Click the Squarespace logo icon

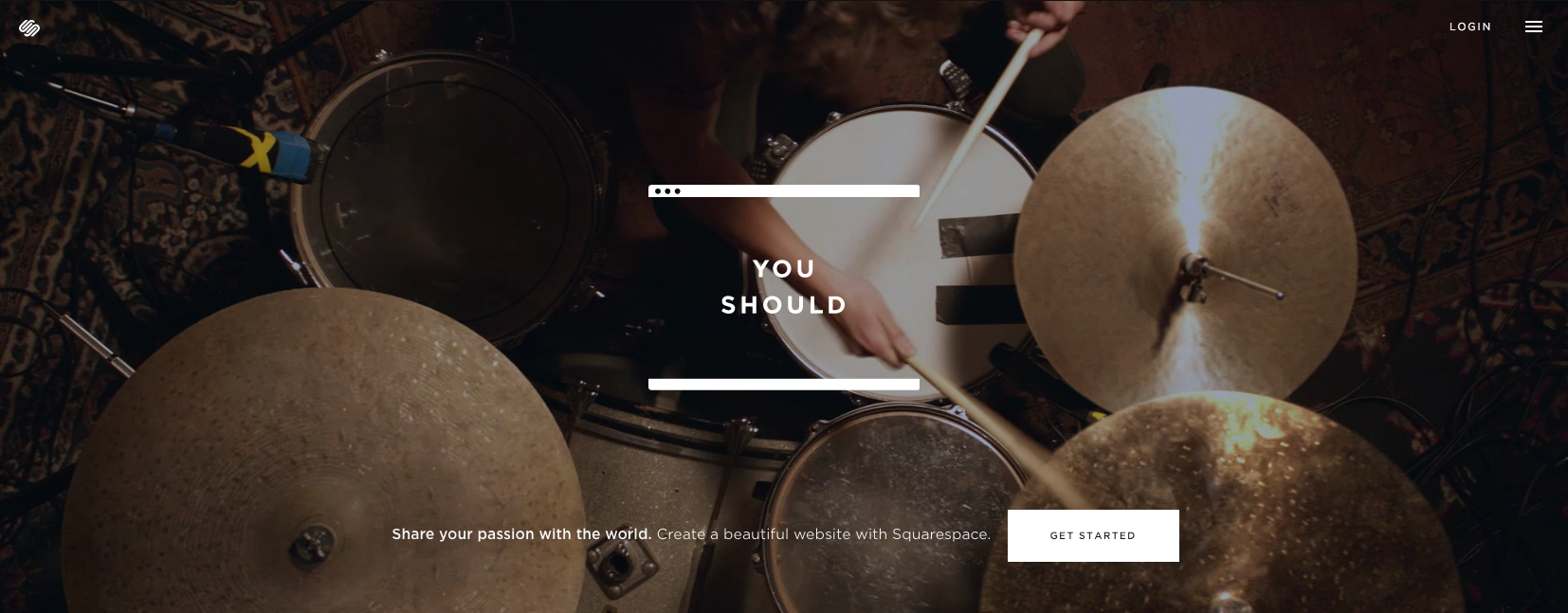(x=28, y=27)
